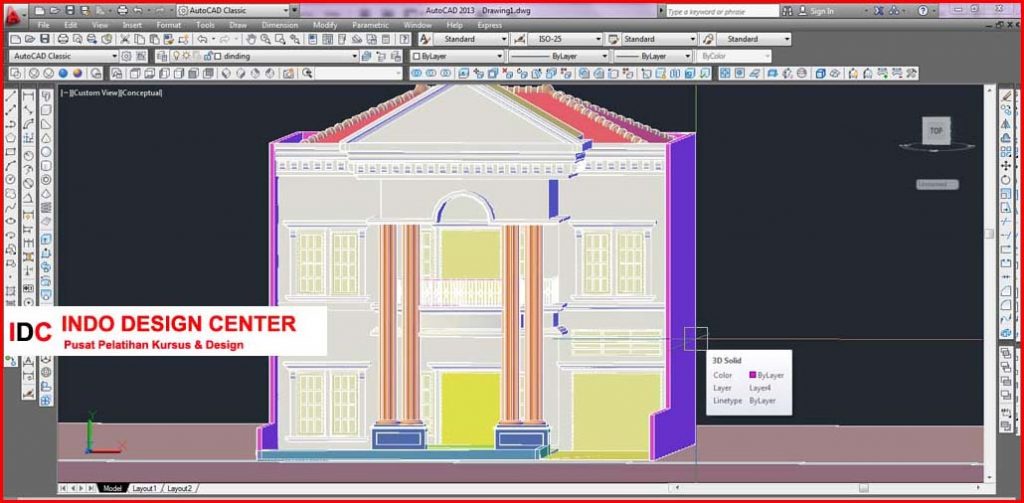Open the color control ByLayer dropdown

(x=458, y=56)
